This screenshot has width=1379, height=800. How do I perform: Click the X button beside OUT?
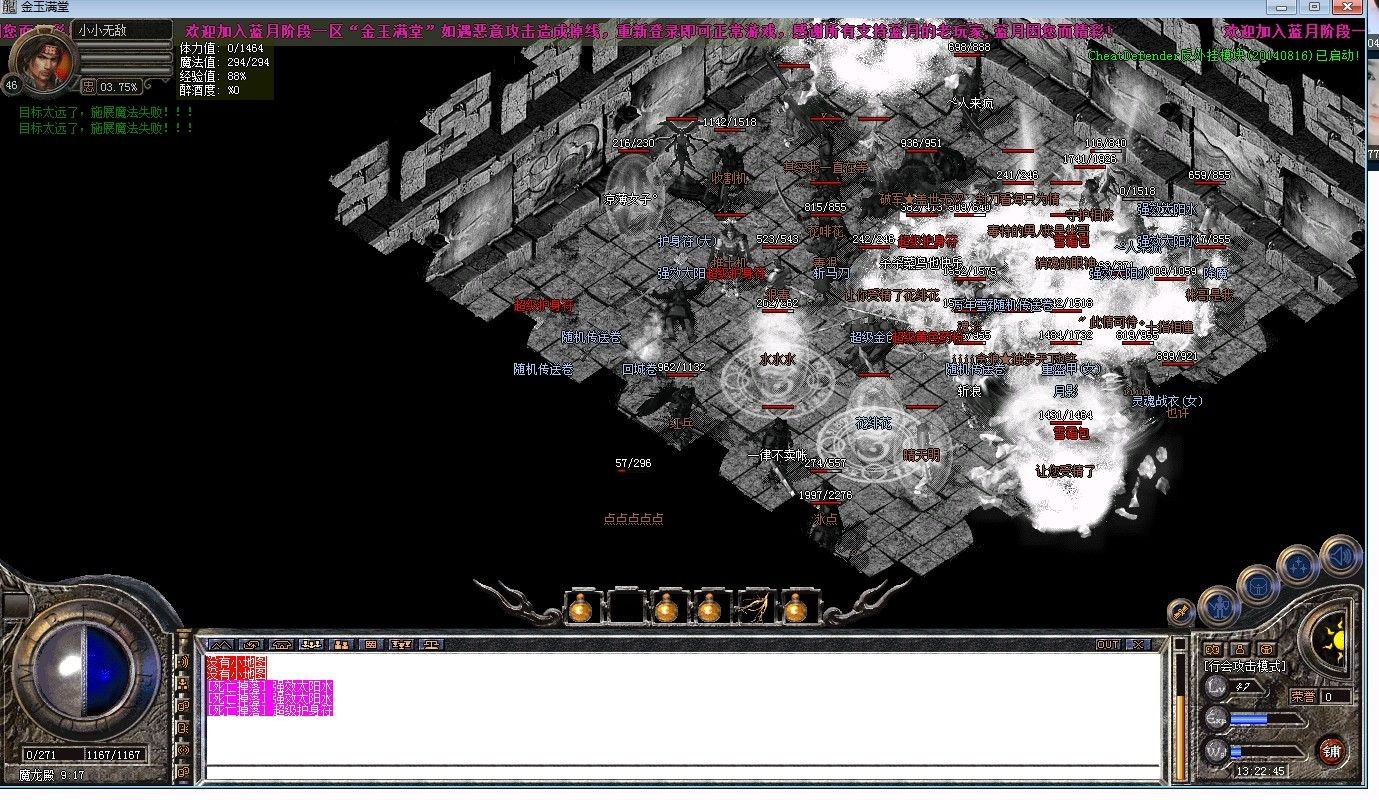[1137, 644]
